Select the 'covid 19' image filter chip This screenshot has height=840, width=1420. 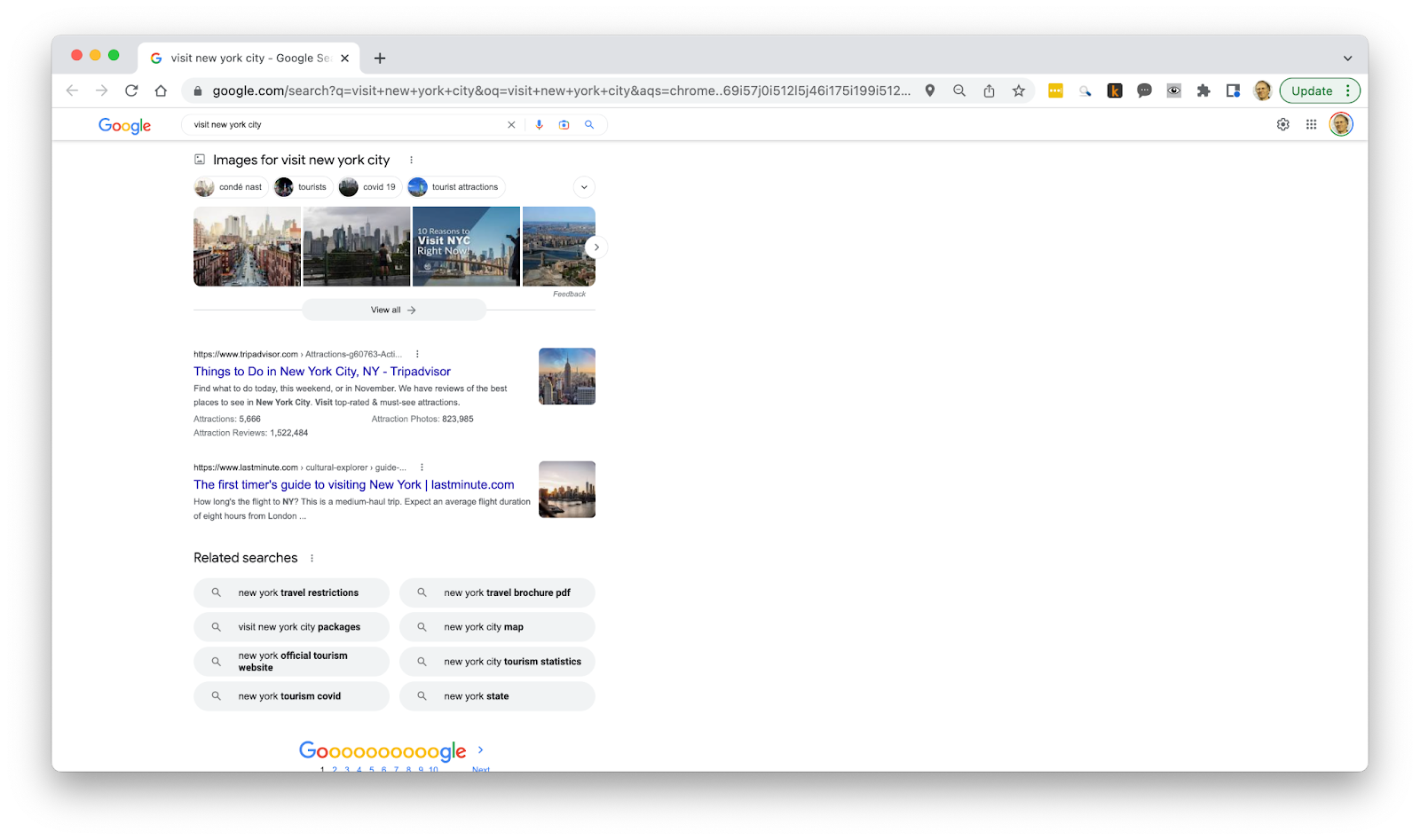coord(370,187)
